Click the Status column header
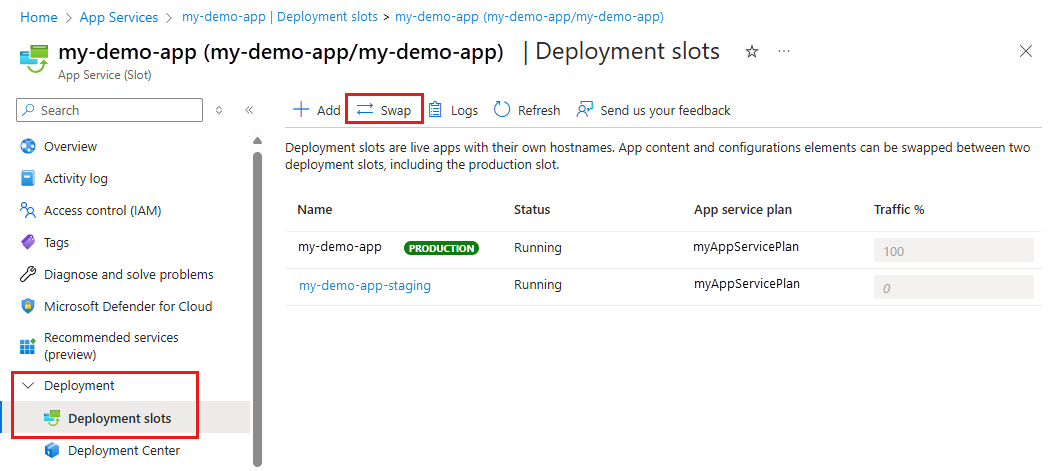 pyautogui.click(x=532, y=209)
